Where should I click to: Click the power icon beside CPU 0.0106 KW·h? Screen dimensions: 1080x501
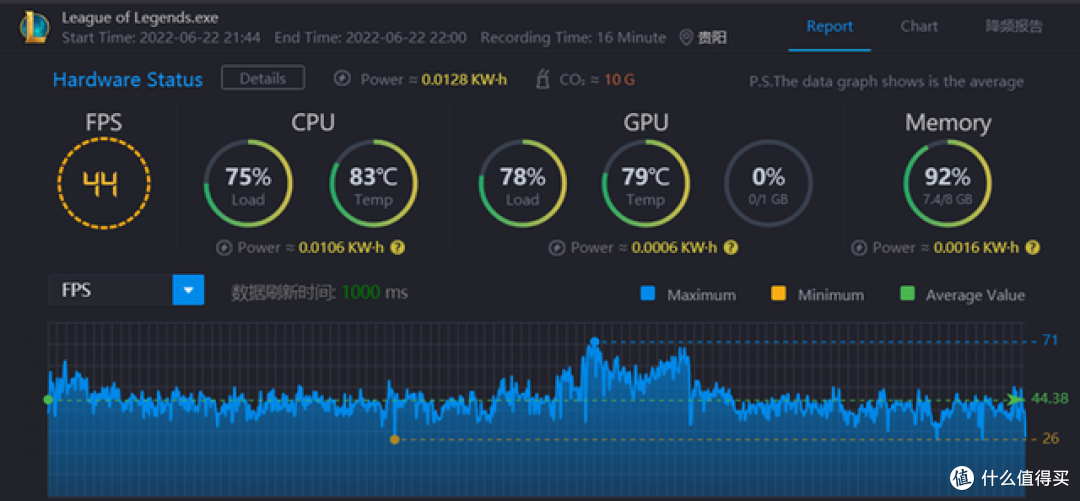tap(223, 247)
